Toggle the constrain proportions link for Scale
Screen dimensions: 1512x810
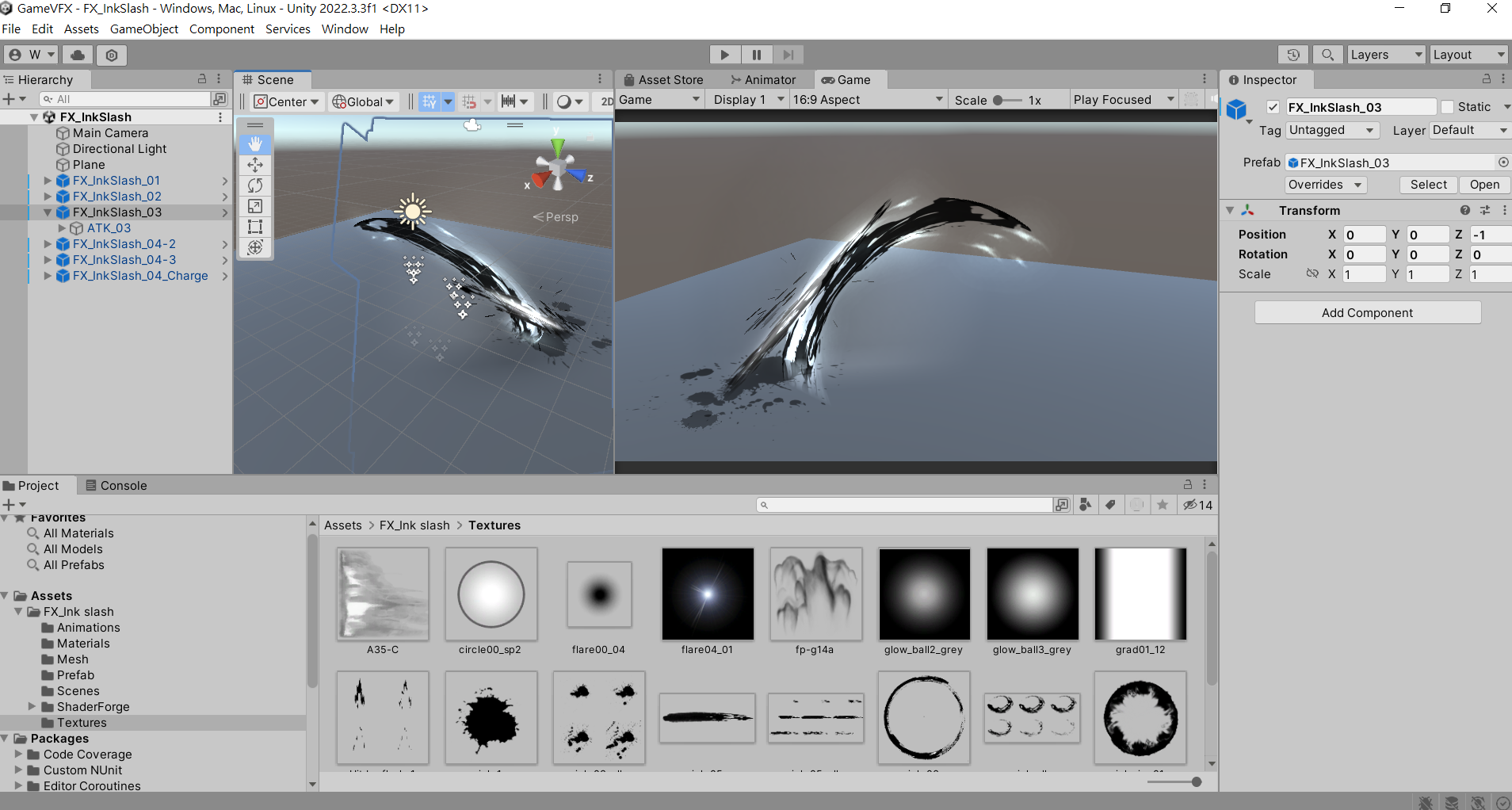(x=1312, y=273)
